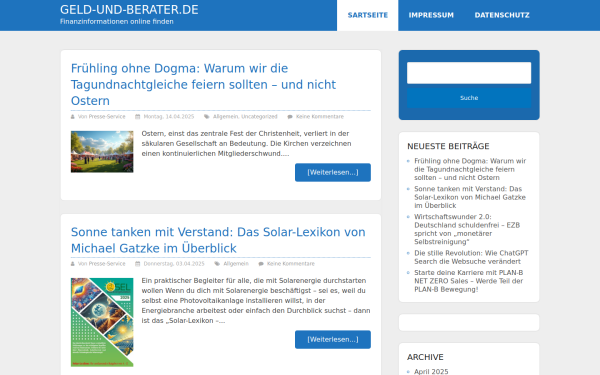Click calendar icon beside Montag, 14.04.2025
600x375 pixels.
138,117
